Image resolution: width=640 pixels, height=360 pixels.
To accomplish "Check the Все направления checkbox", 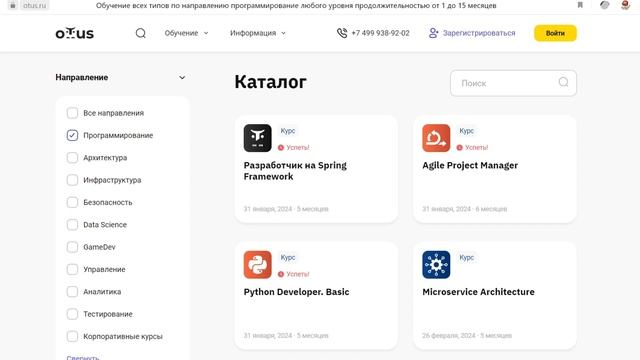I will coord(72,113).
